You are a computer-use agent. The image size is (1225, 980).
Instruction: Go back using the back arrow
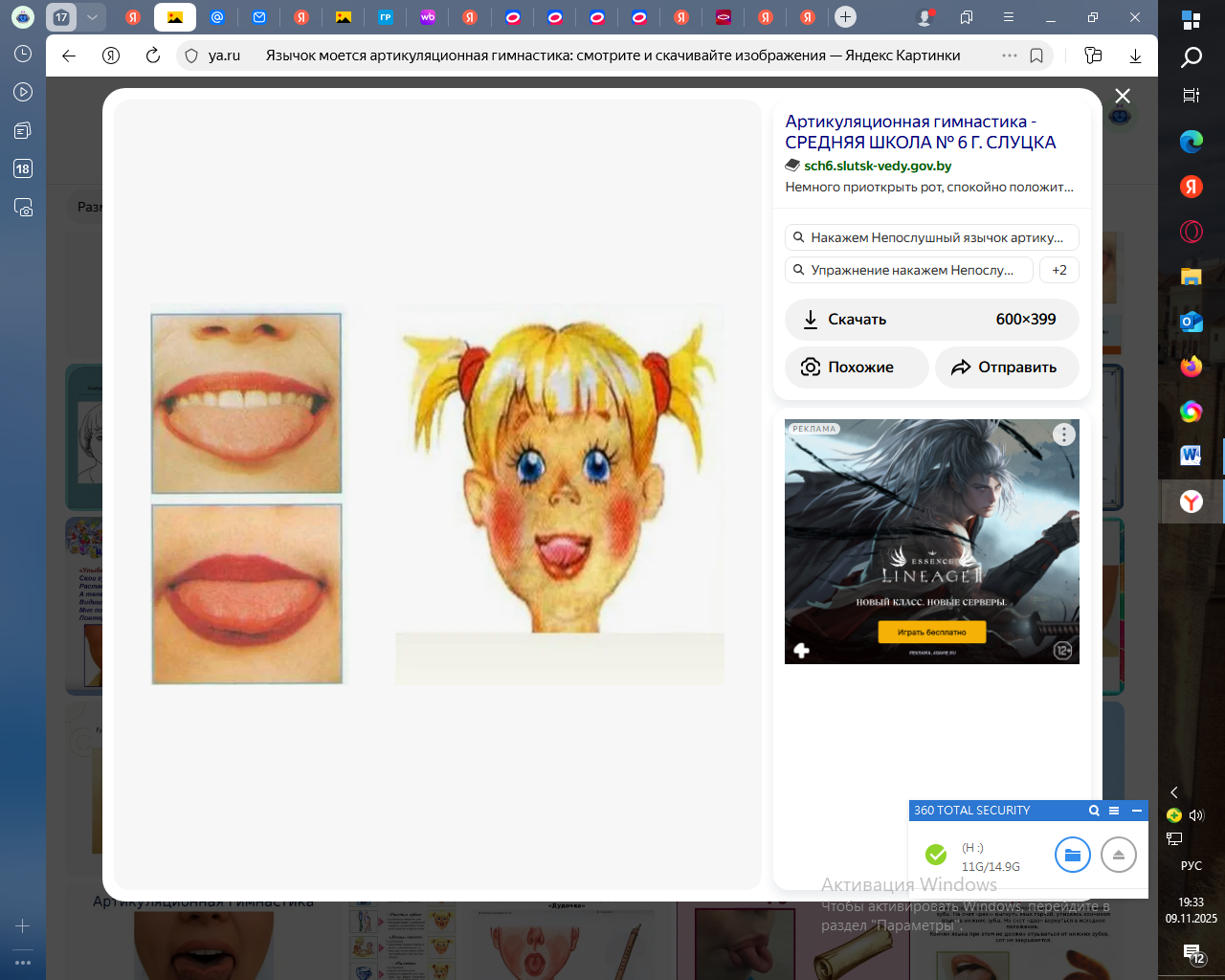pos(69,56)
